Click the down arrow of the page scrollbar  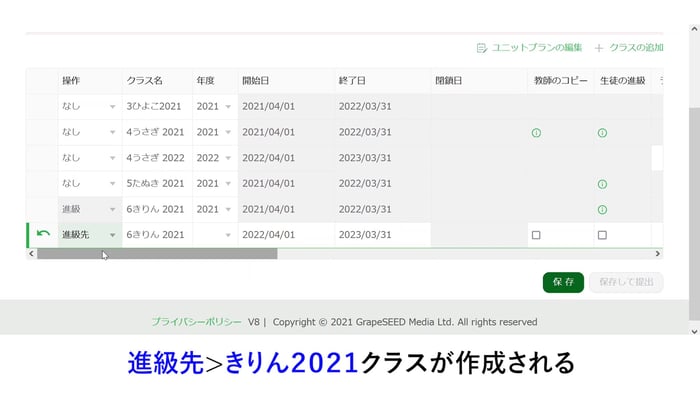coord(694,331)
